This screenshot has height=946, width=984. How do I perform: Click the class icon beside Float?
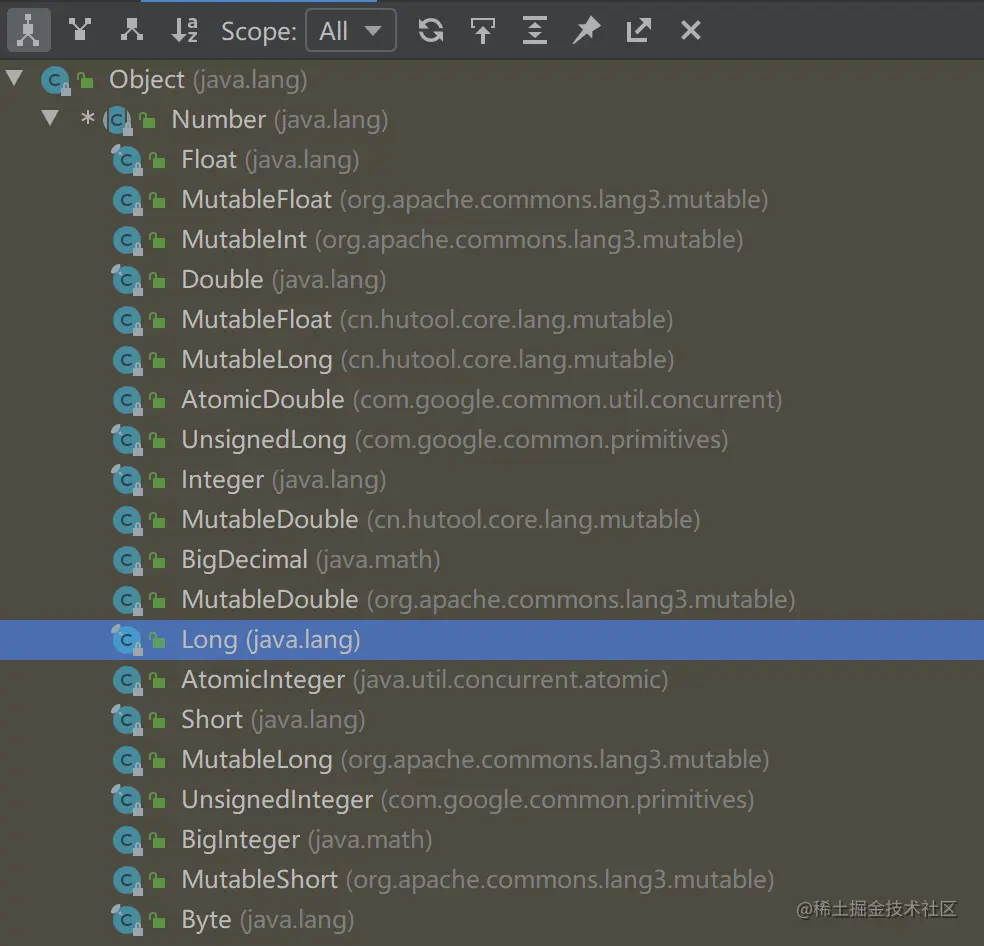(x=127, y=160)
